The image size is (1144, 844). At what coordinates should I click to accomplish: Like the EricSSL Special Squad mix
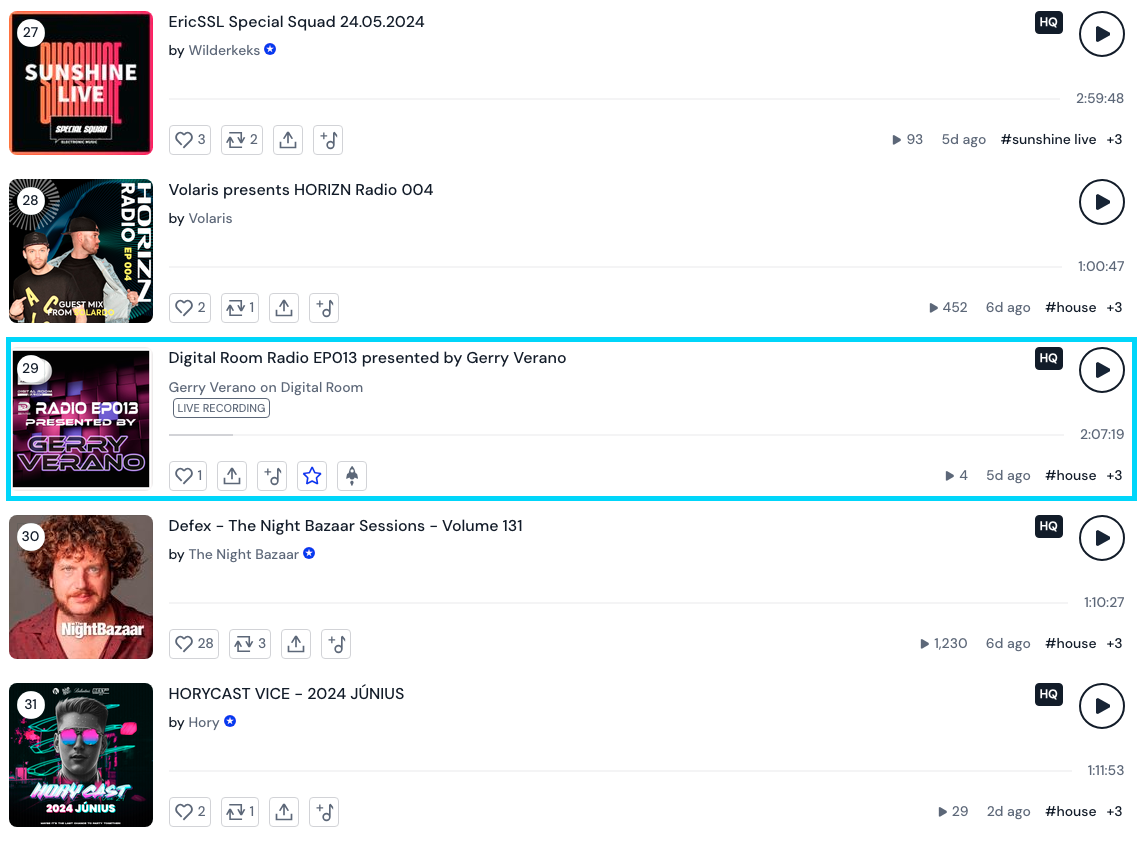(x=190, y=139)
